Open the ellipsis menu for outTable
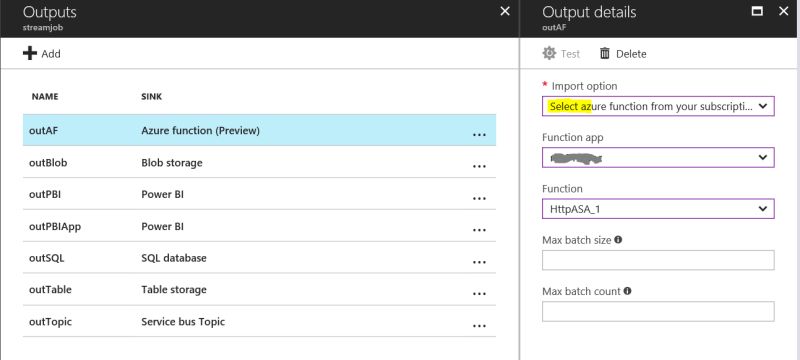The width and height of the screenshot is (800, 360). pos(479,294)
